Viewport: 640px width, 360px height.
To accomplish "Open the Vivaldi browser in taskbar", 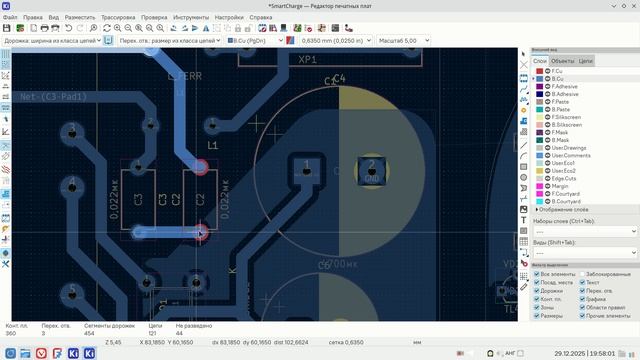I will (41, 353).
